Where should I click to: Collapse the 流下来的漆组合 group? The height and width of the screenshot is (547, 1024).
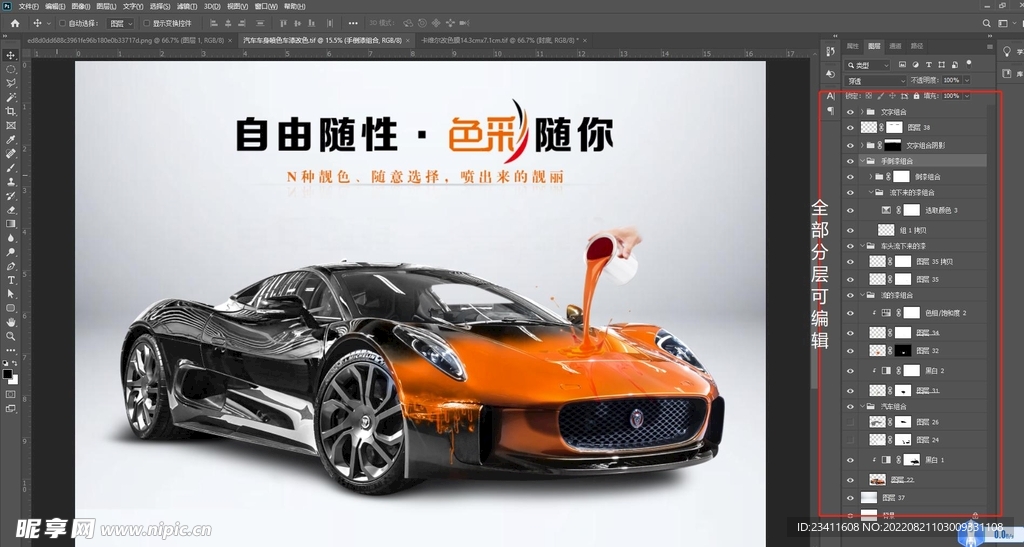(871, 192)
